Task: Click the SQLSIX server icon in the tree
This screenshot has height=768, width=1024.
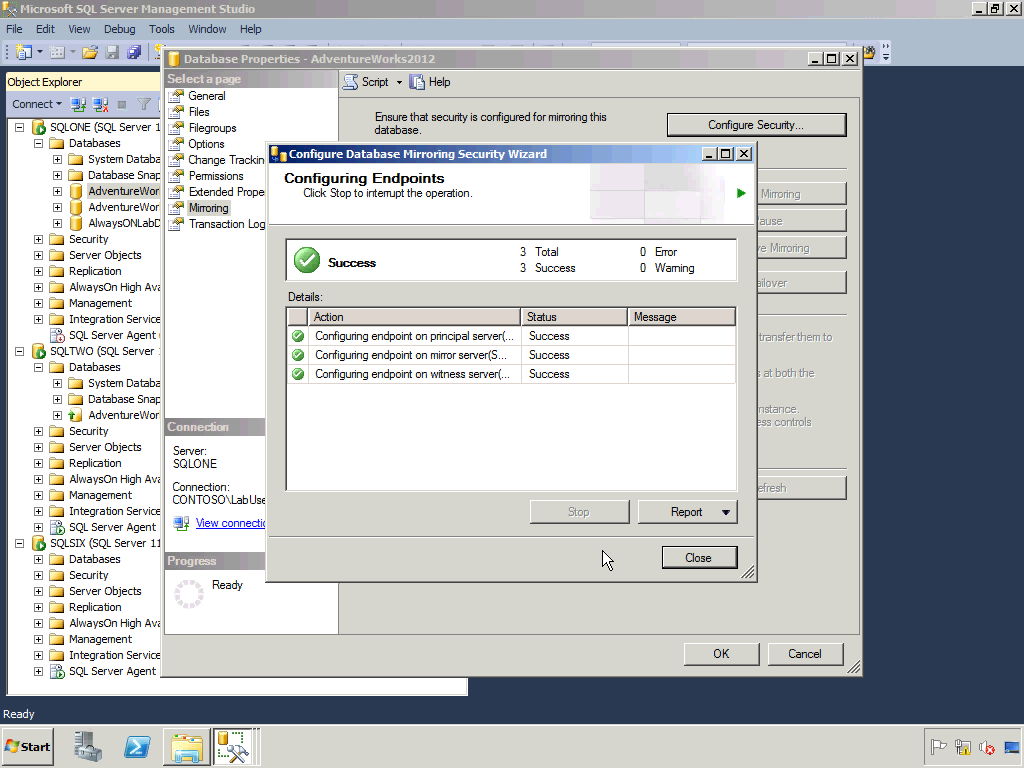Action: (39, 543)
